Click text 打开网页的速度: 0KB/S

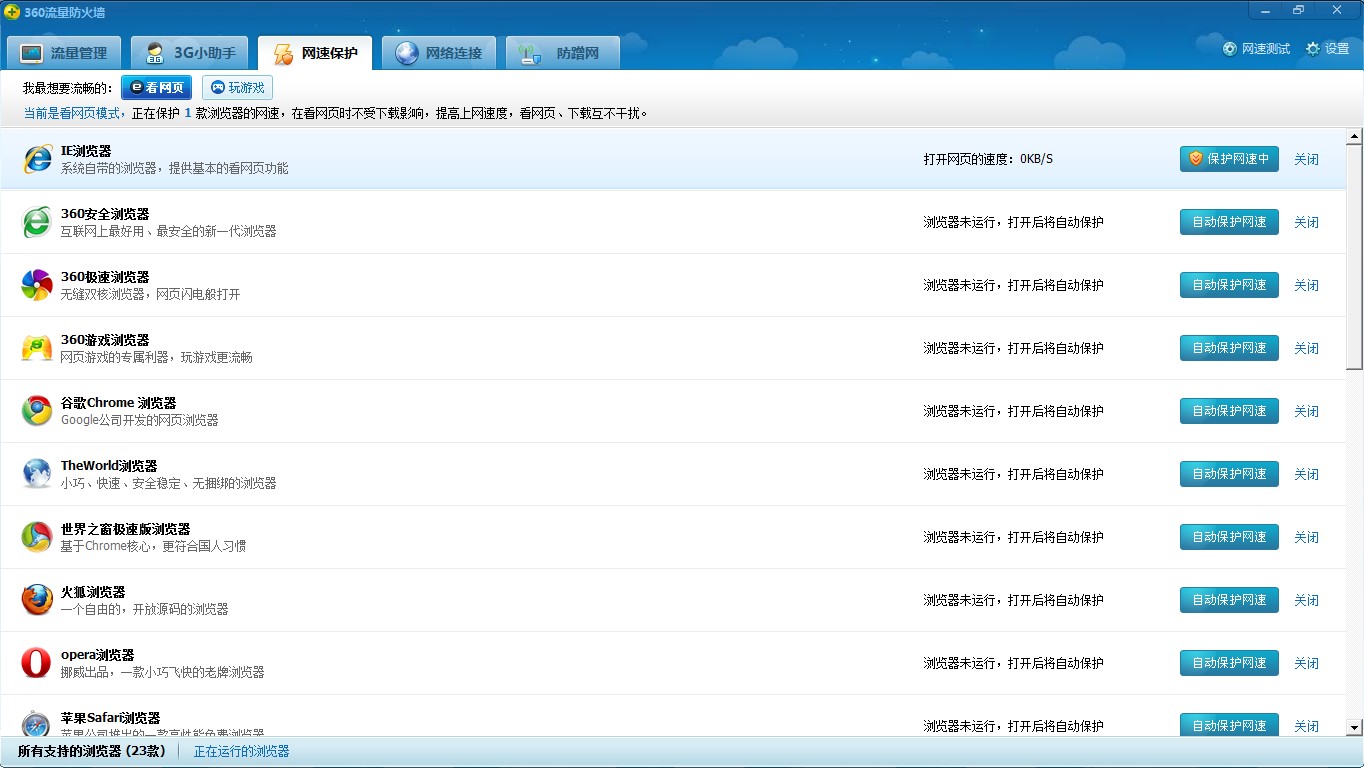tap(988, 159)
